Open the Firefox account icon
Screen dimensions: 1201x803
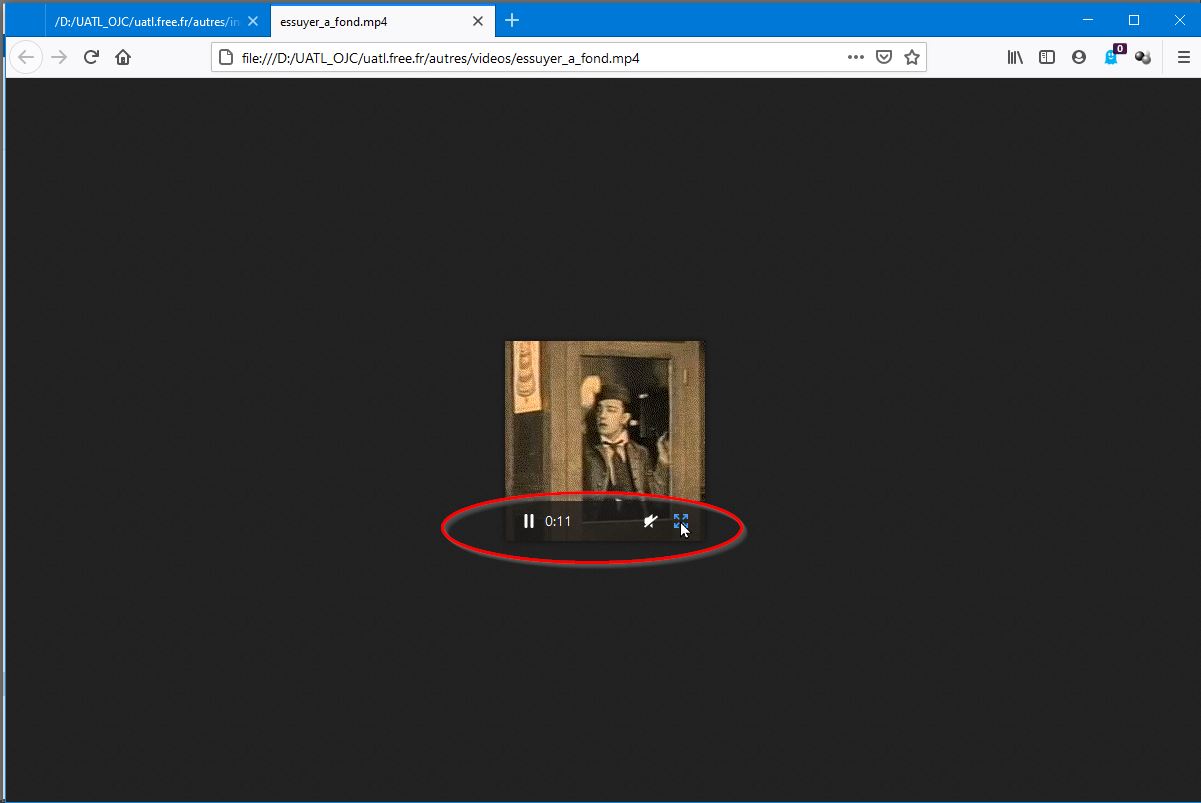(1079, 57)
